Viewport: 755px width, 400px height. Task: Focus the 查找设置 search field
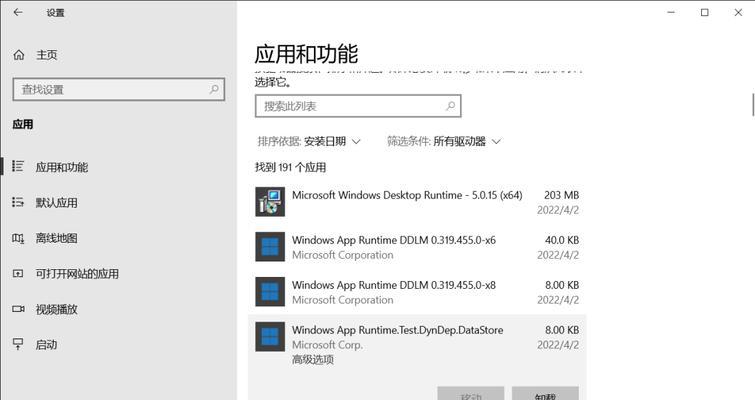click(118, 89)
